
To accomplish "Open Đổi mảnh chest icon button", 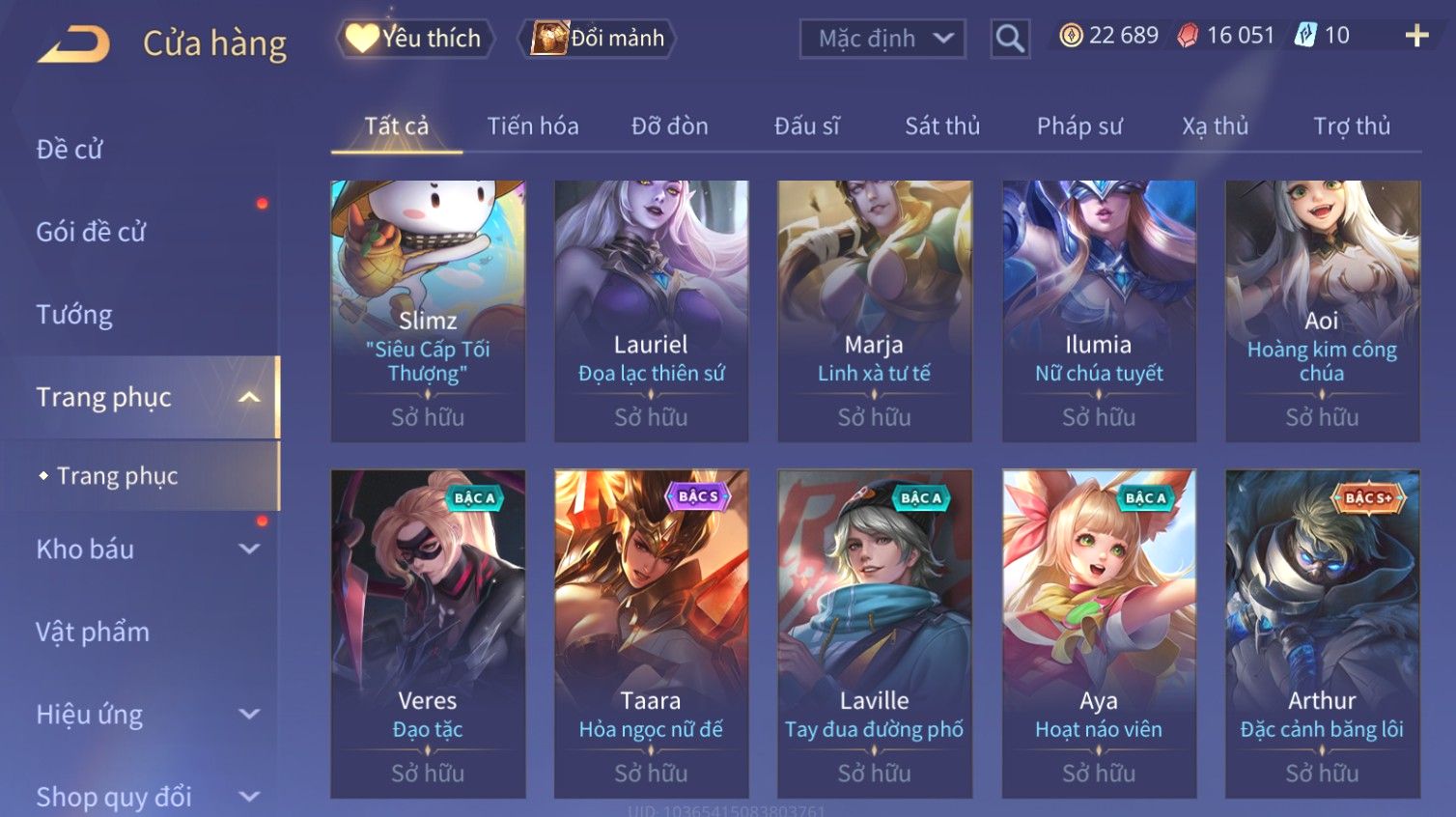I will (x=597, y=39).
